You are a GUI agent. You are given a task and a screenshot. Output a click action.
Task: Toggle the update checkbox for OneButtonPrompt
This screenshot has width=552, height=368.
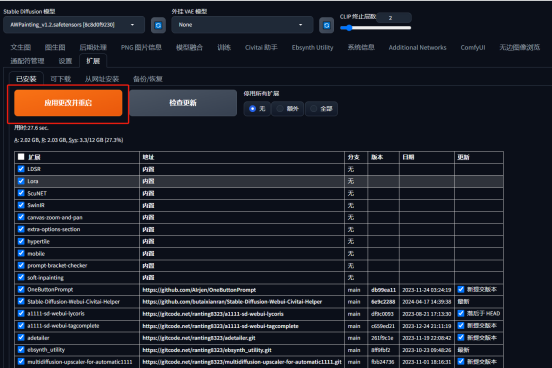(461, 289)
